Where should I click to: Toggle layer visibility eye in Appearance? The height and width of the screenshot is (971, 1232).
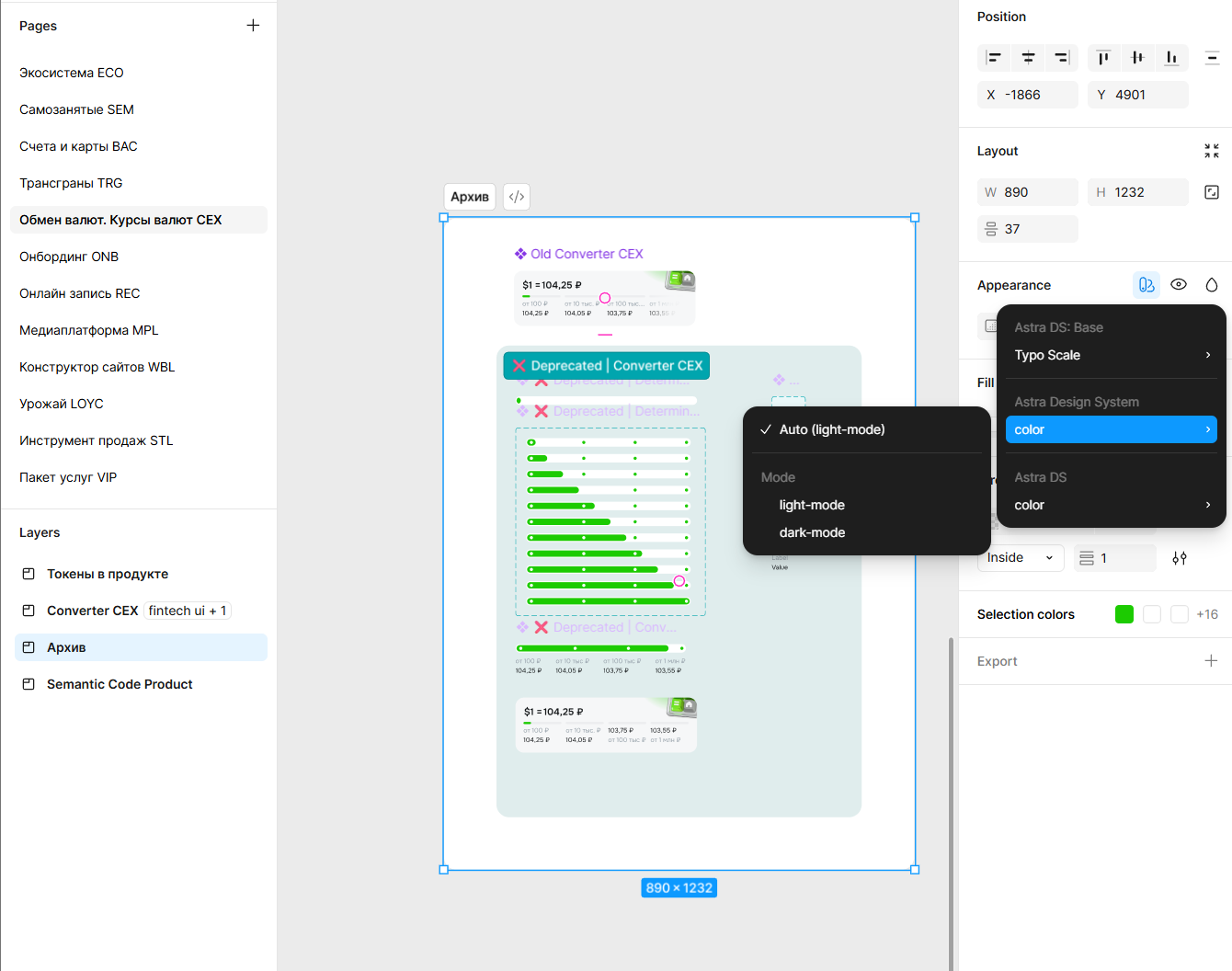pyautogui.click(x=1179, y=285)
